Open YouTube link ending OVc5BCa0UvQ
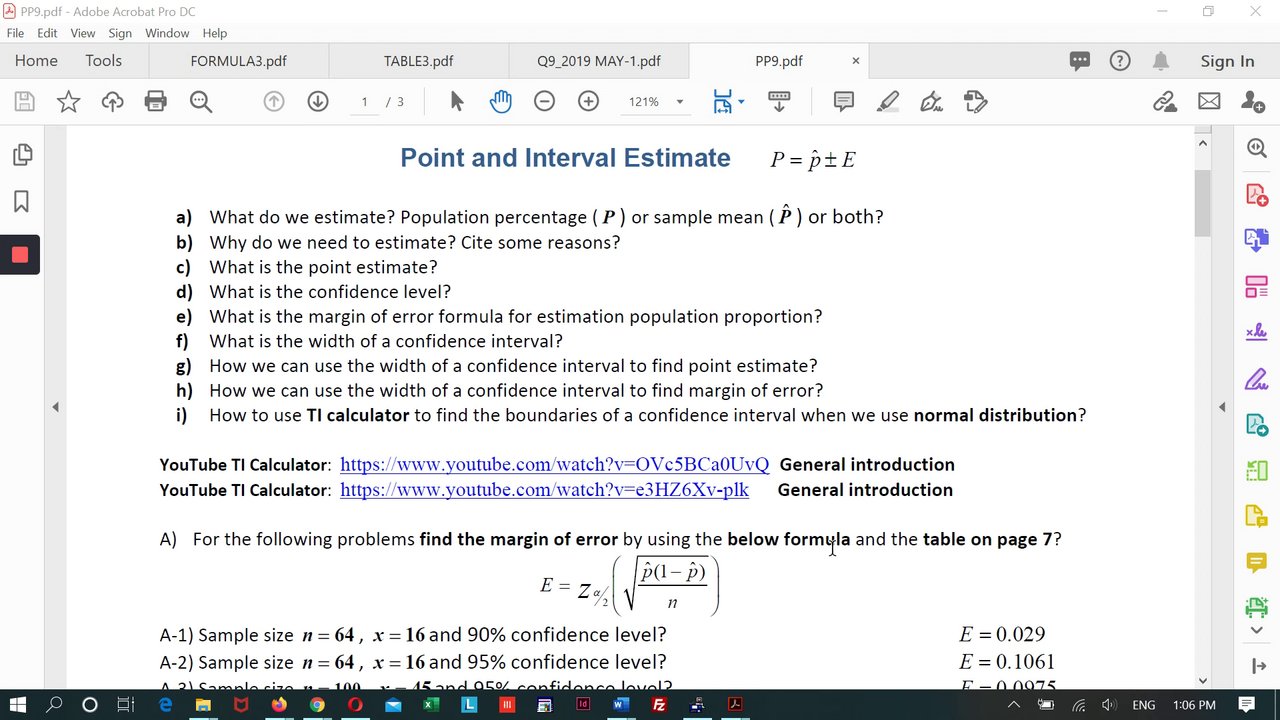This screenshot has height=720, width=1280. point(554,465)
